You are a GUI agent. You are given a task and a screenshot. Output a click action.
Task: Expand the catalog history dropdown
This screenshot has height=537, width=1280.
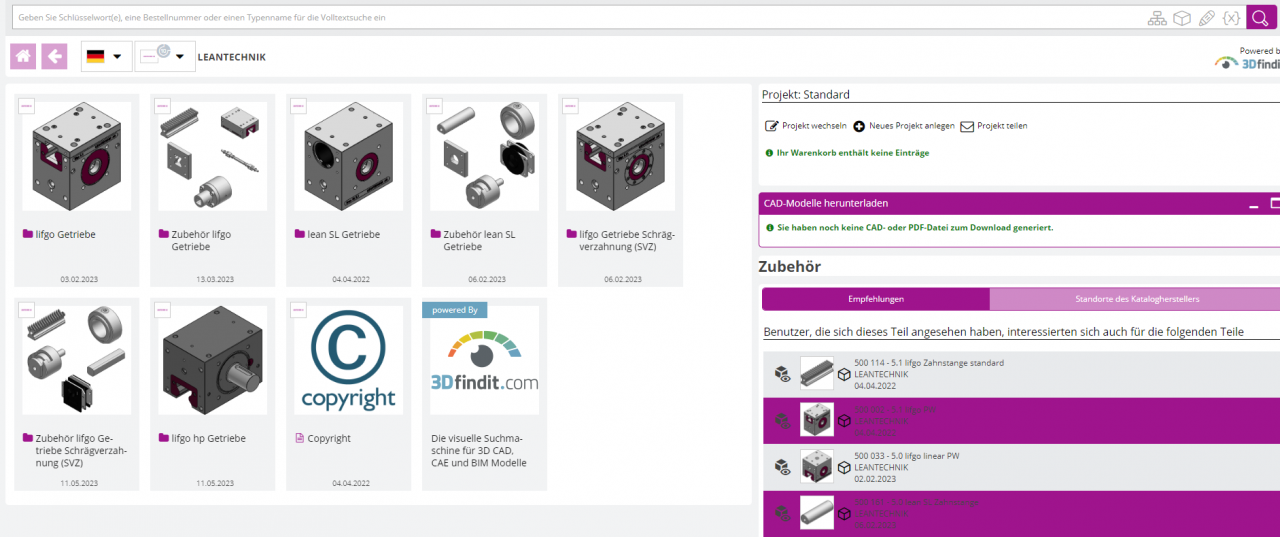(x=165, y=57)
